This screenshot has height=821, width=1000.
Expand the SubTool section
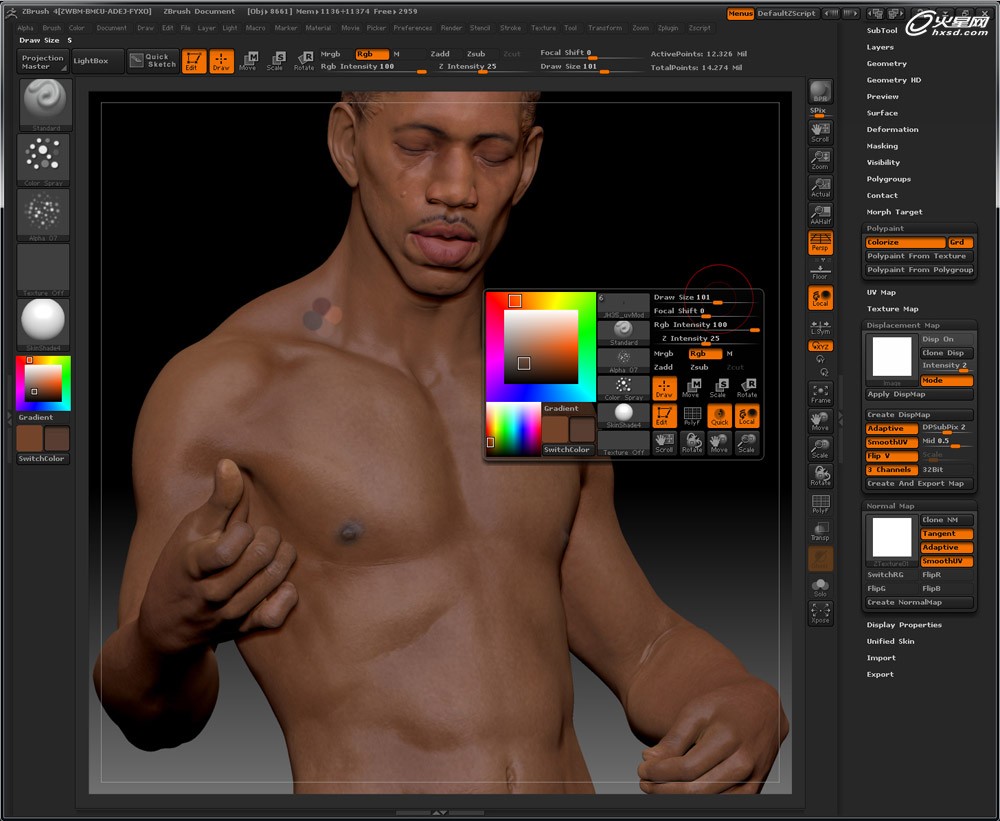882,31
